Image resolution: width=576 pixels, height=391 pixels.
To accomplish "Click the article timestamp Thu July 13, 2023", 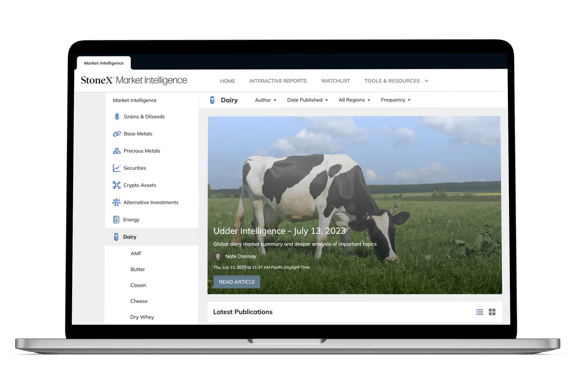I will tap(261, 267).
